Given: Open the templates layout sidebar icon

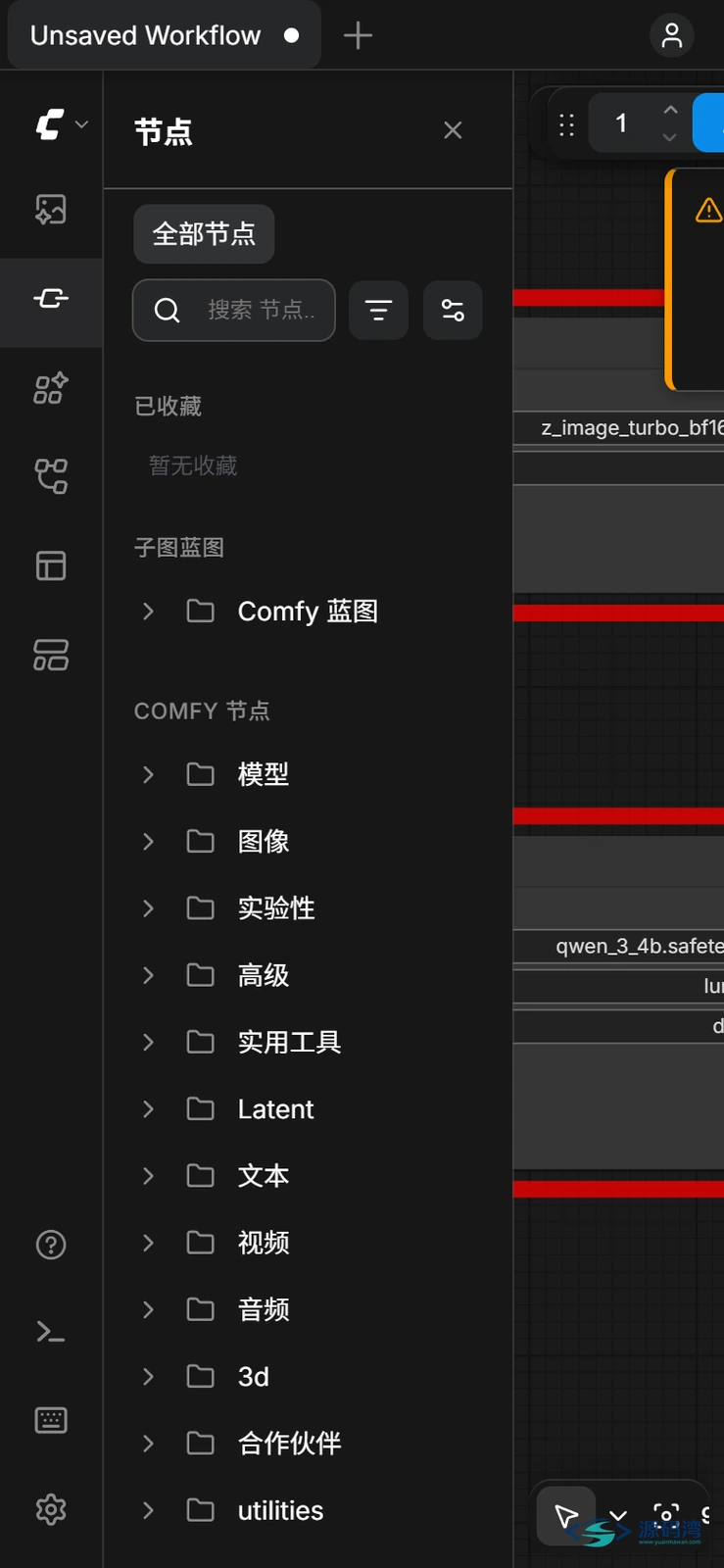Looking at the screenshot, I should [x=51, y=565].
